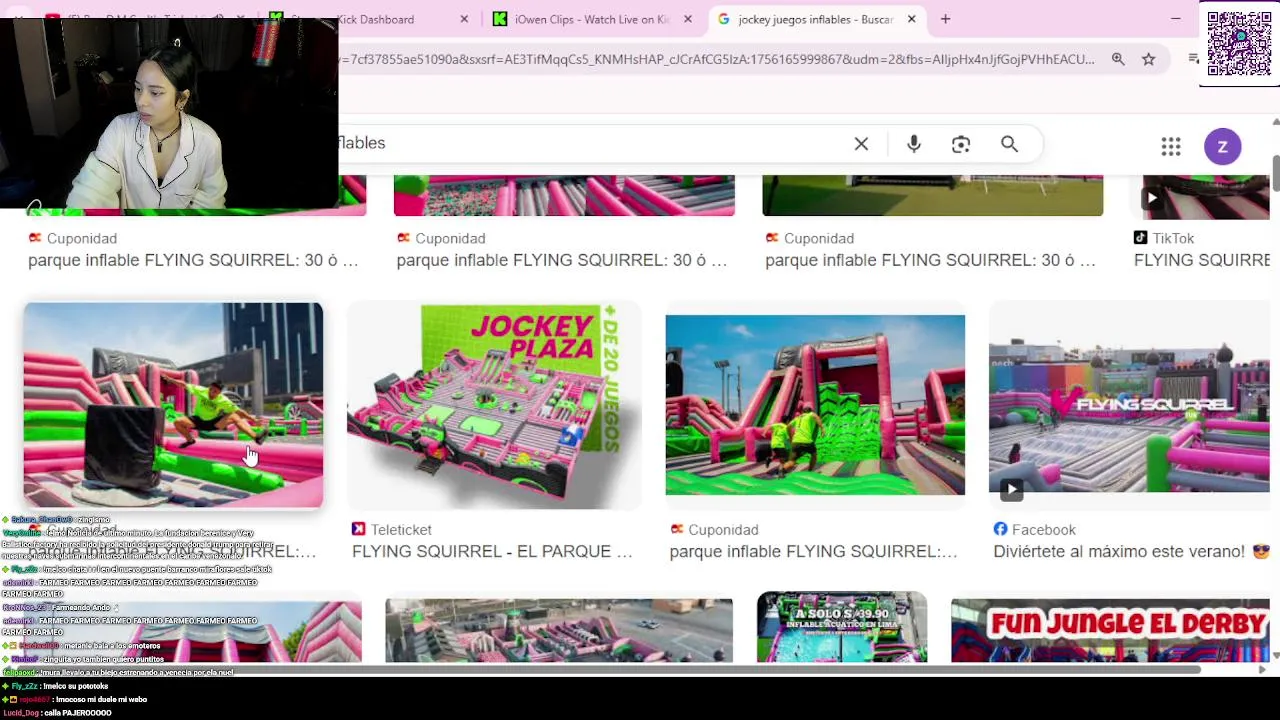Open the pink inflatable slide image by Cuponidad
This screenshot has height=720, width=1280.
coord(815,405)
